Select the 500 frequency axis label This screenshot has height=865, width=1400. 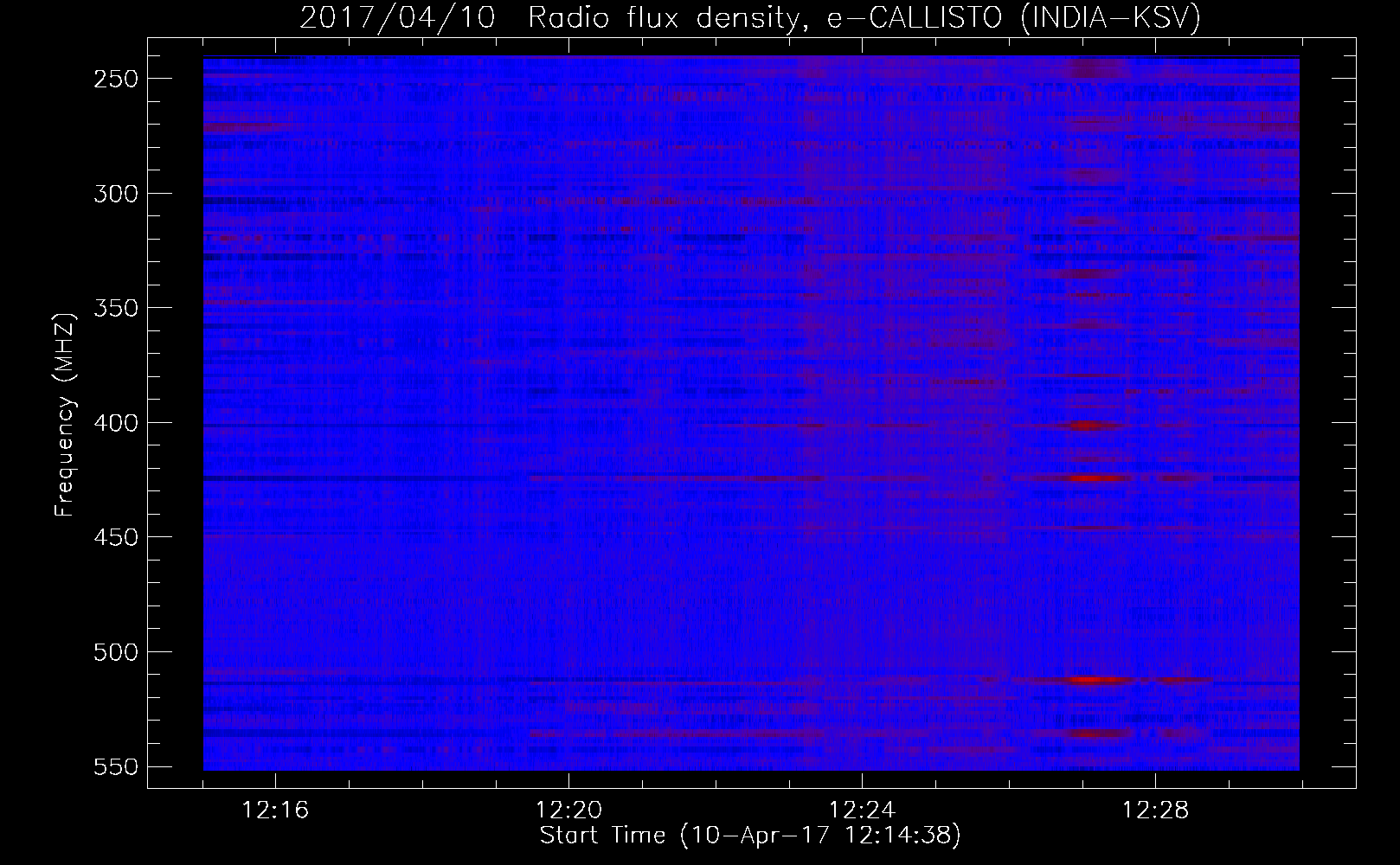pyautogui.click(x=115, y=652)
